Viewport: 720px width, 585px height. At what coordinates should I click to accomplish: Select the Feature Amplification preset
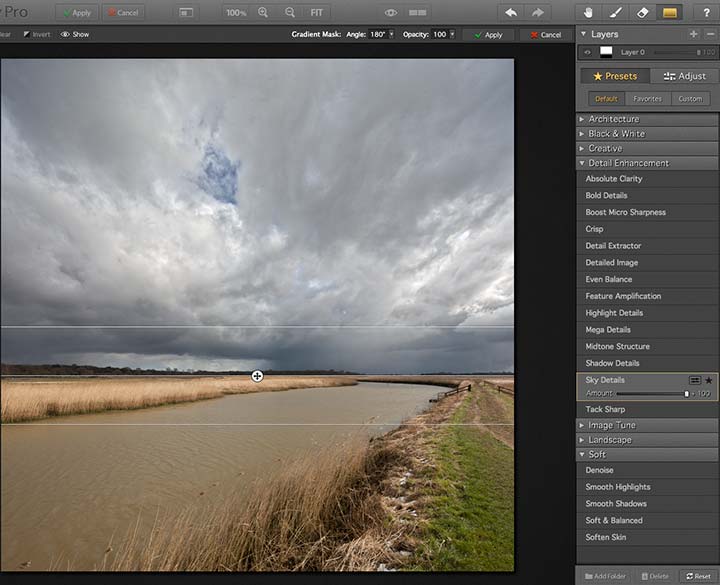[647, 296]
